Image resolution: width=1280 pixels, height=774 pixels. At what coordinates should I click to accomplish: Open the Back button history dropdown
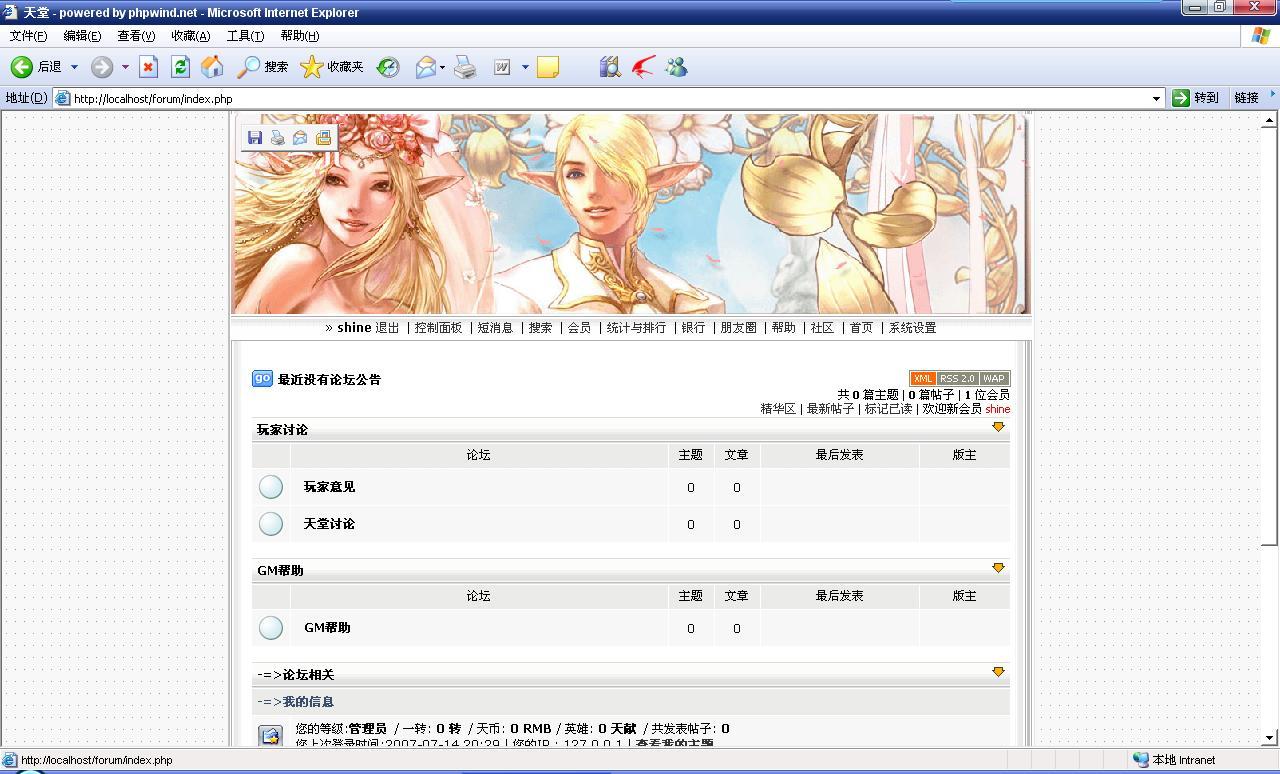point(74,67)
